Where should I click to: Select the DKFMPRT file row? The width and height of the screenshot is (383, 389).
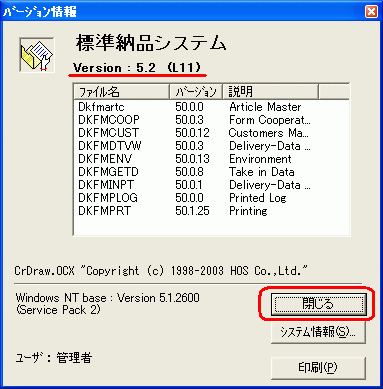(x=211, y=211)
